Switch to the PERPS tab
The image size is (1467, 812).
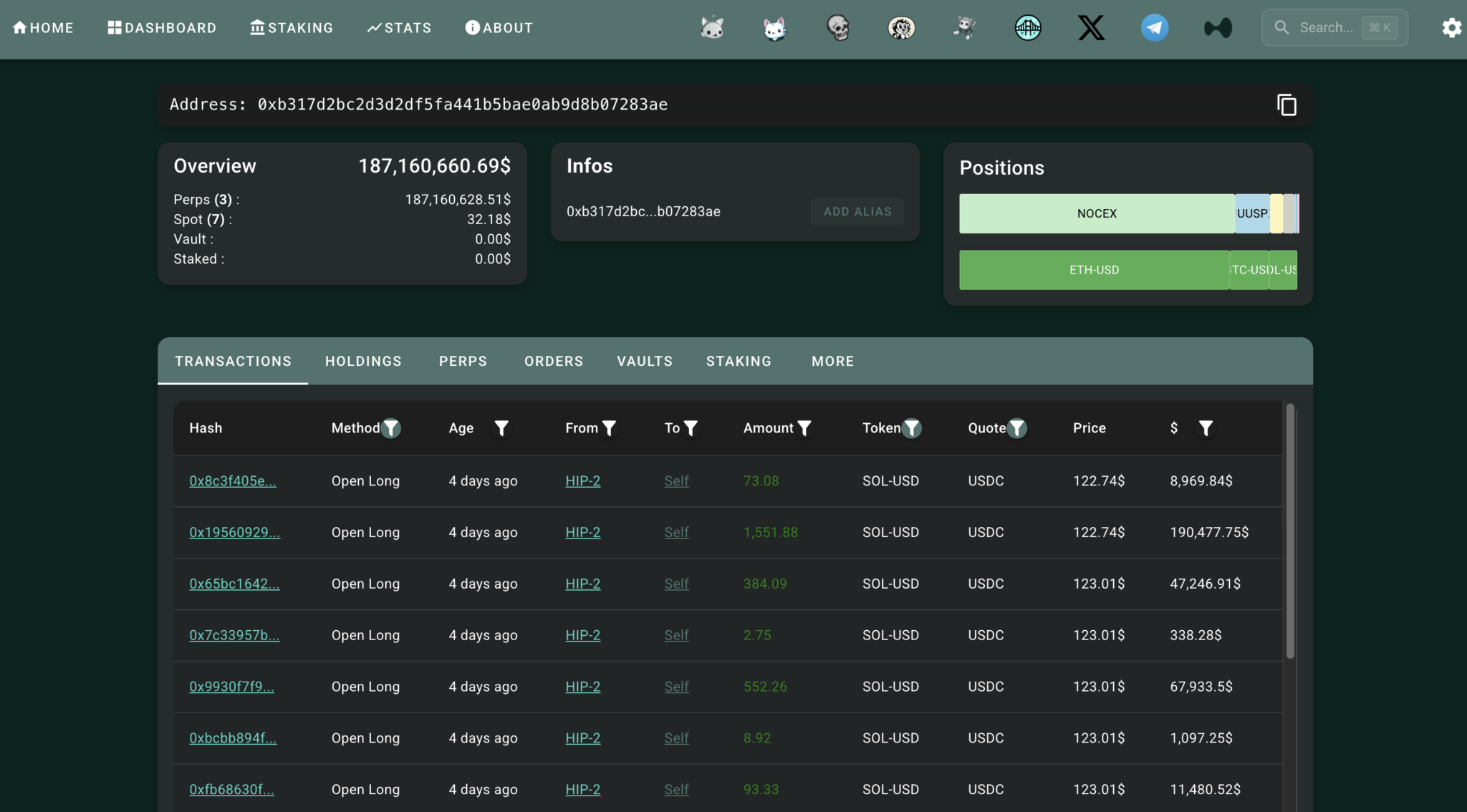click(463, 361)
